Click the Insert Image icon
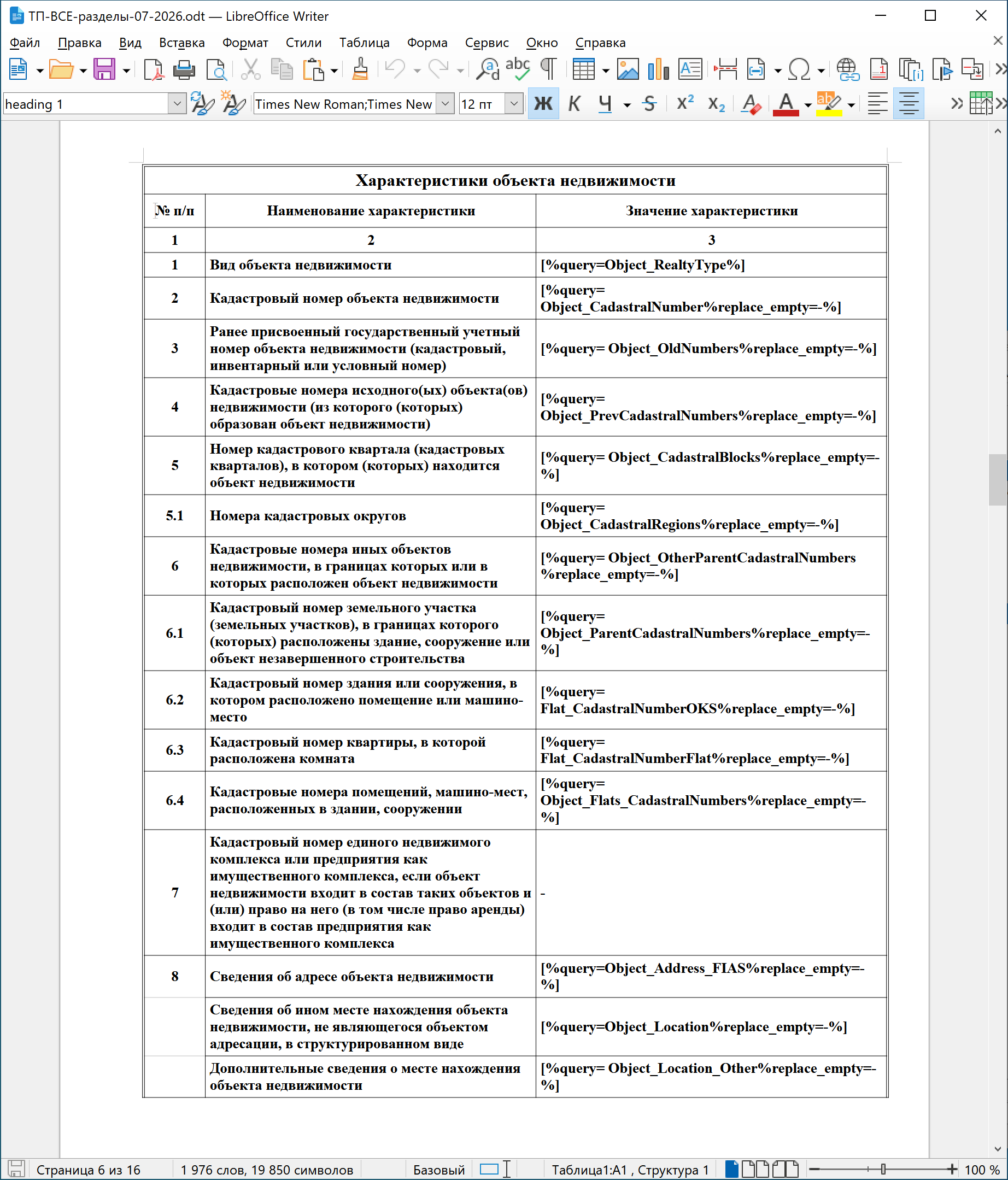The height and width of the screenshot is (1180, 1008). click(x=628, y=69)
